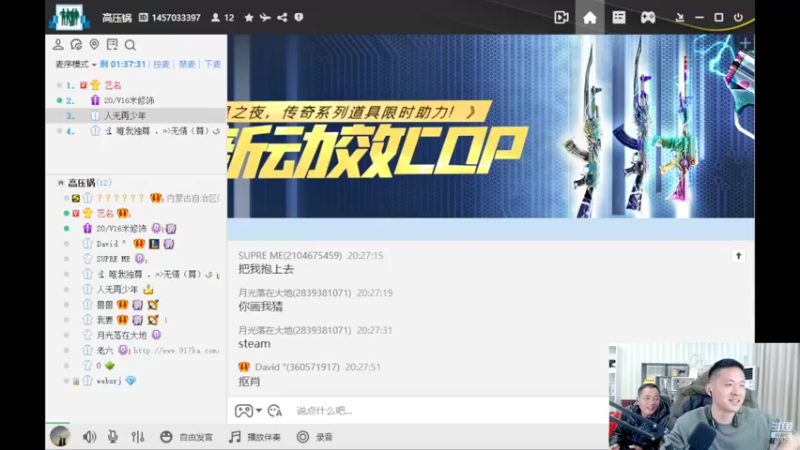Select 20/V16米修饰 in the channel member list

[x=136, y=229]
